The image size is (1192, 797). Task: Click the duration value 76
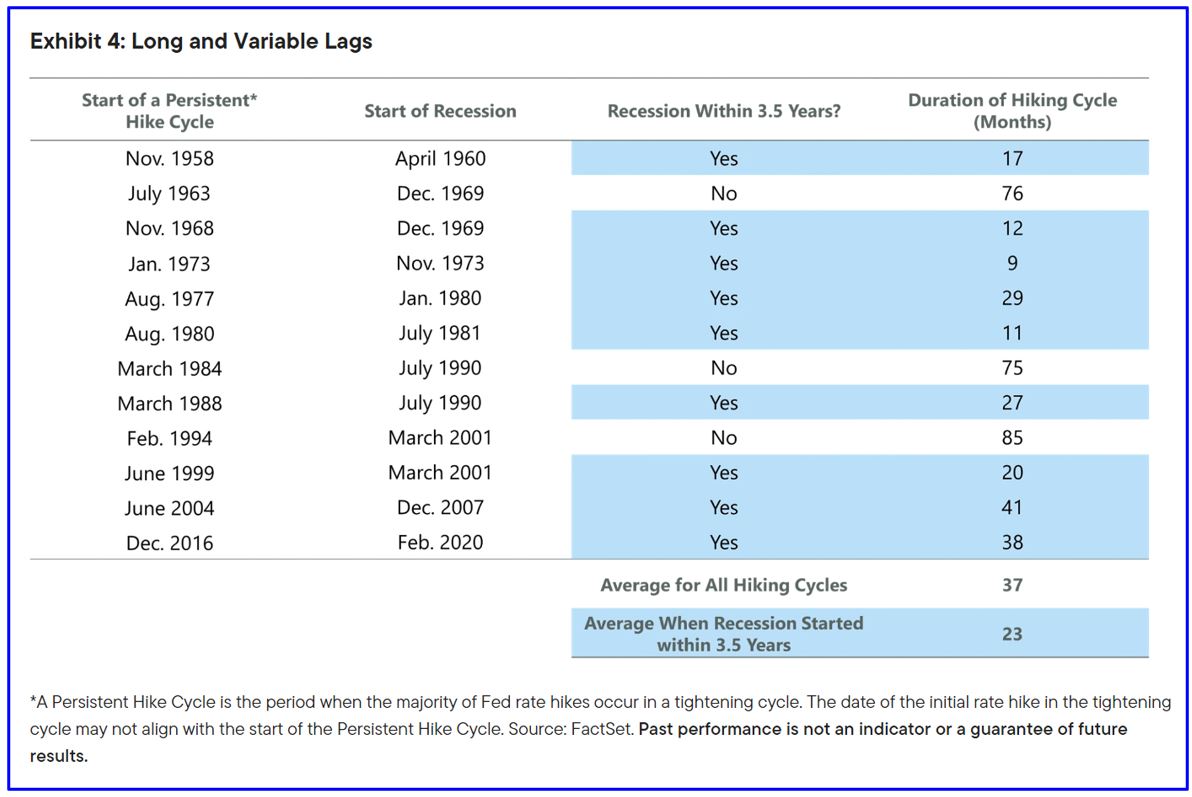(x=1012, y=193)
